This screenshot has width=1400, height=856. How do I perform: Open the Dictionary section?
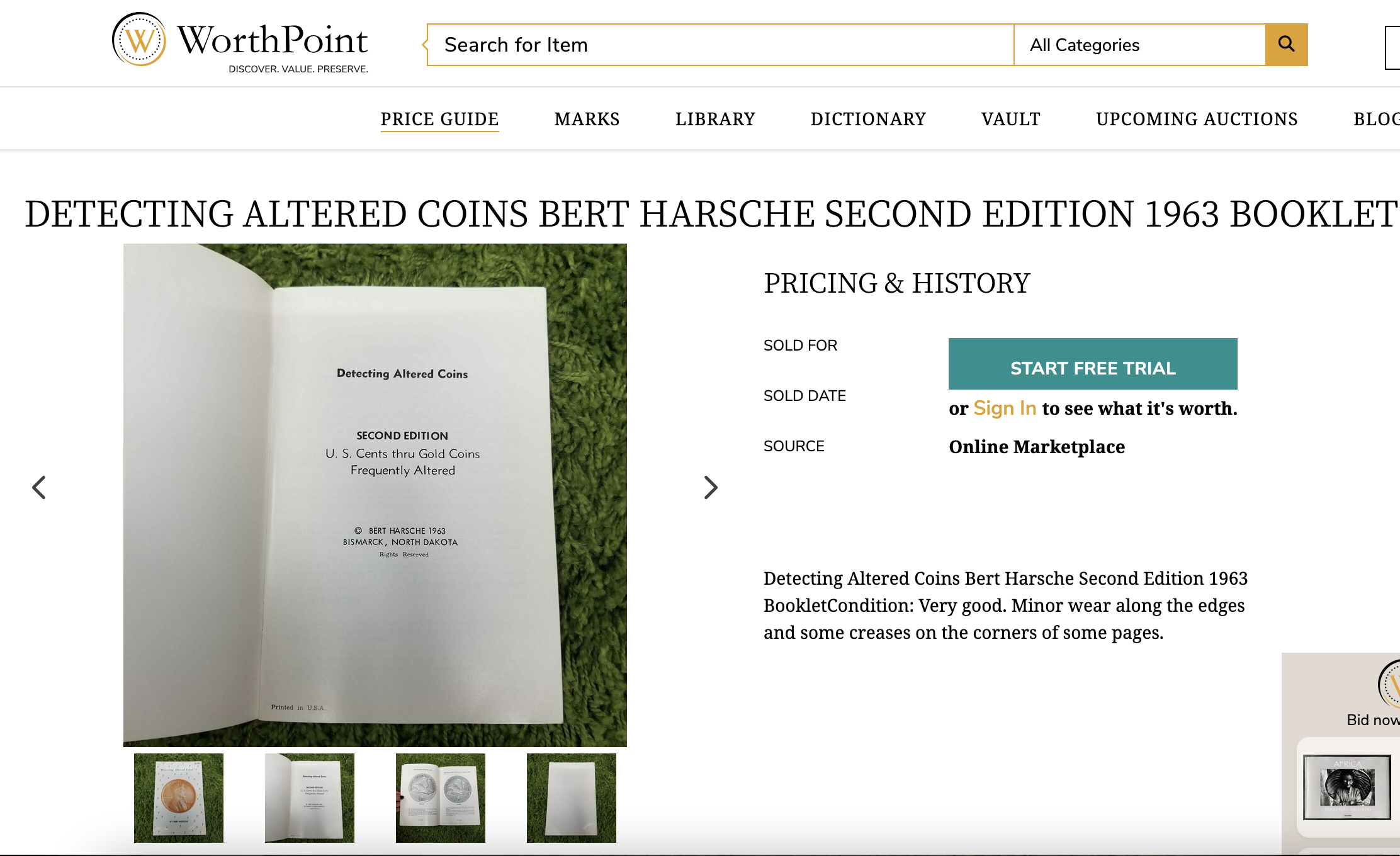tap(868, 119)
